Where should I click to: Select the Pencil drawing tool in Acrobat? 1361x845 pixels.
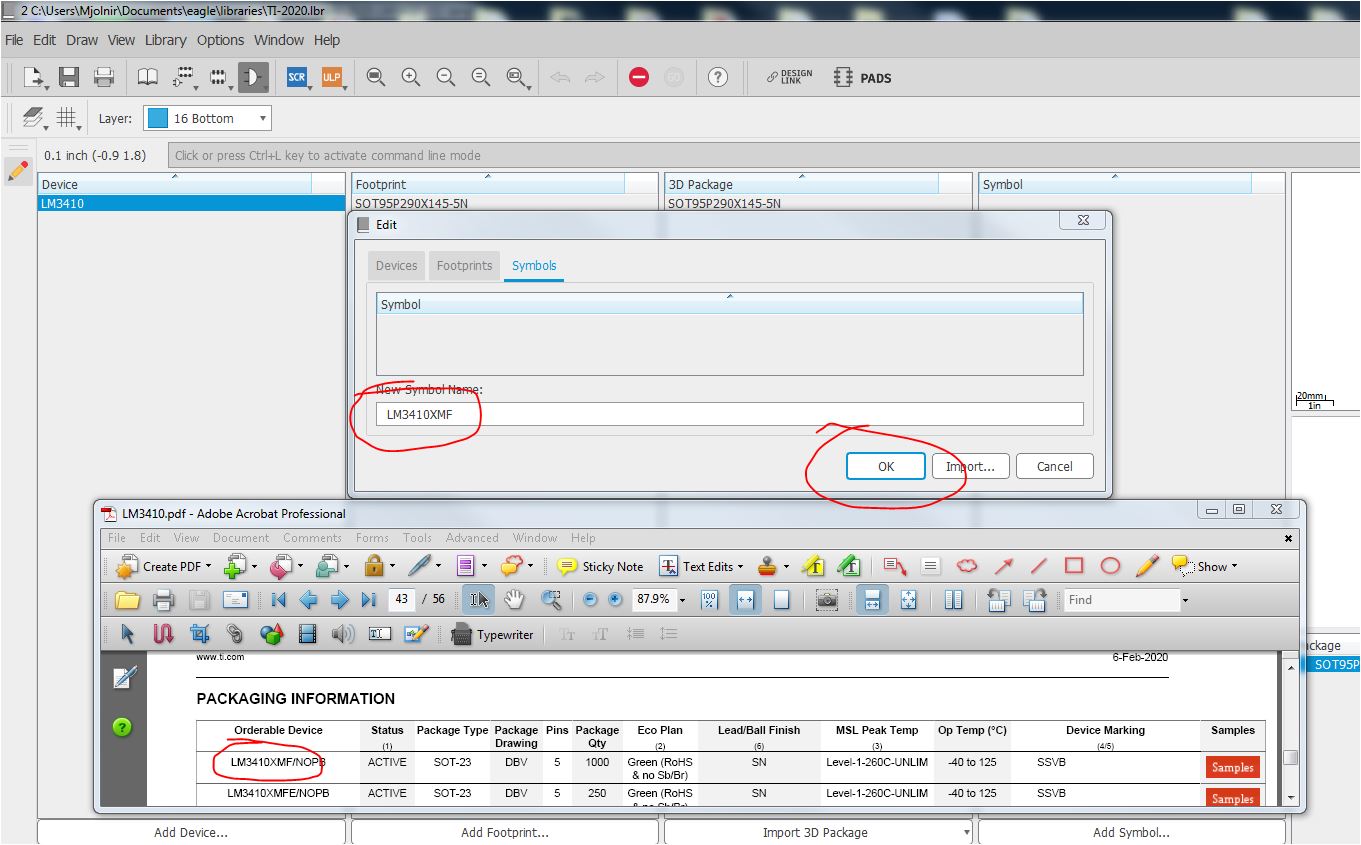(x=1147, y=566)
